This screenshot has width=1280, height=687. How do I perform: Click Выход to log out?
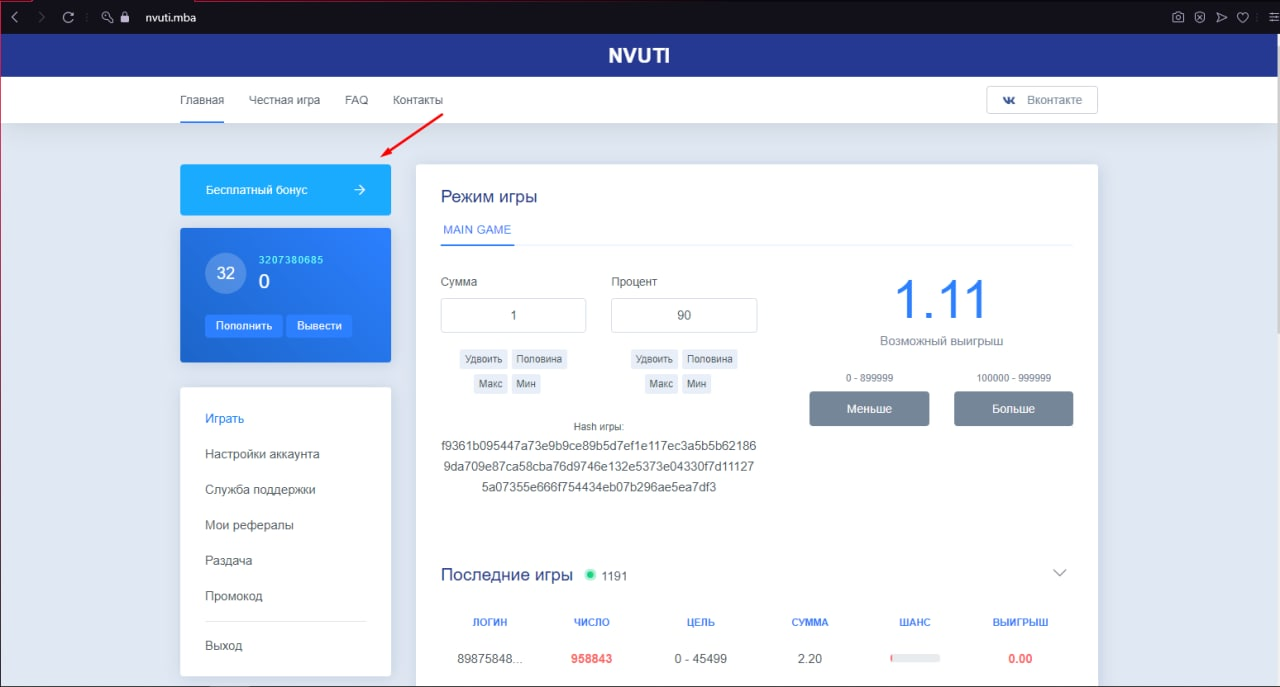coord(224,646)
